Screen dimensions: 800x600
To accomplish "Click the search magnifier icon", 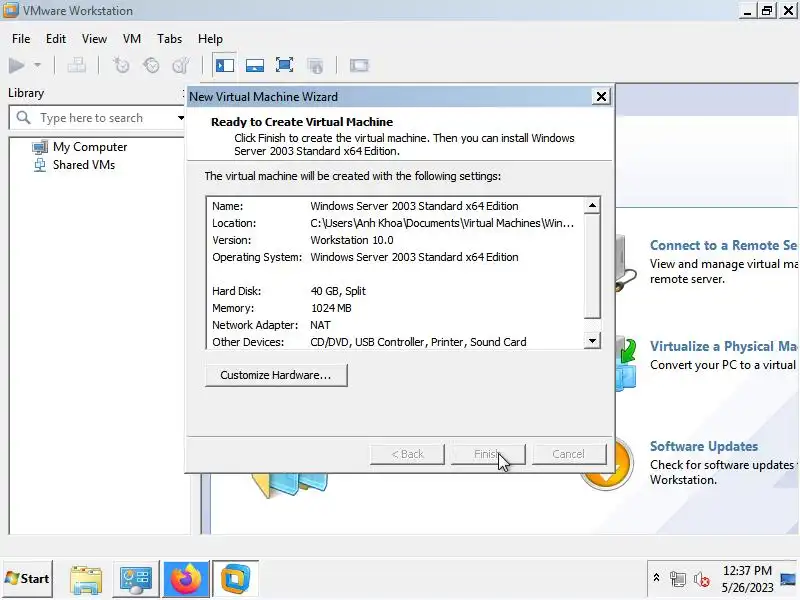I will click(23, 118).
